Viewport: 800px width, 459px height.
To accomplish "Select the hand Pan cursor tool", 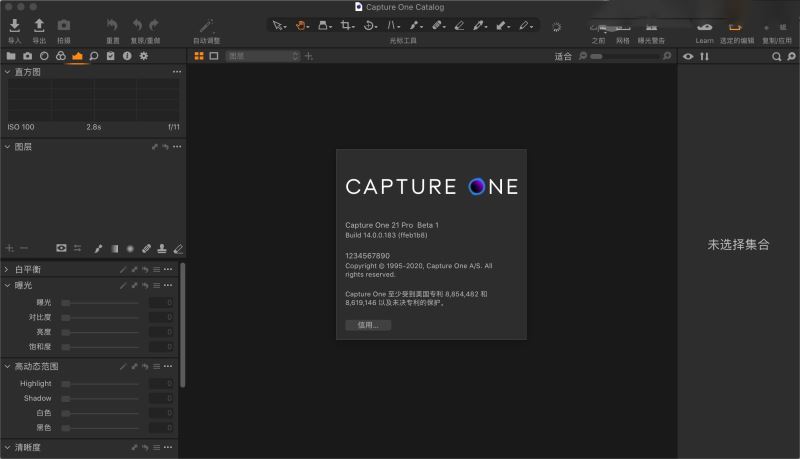I will [300, 26].
